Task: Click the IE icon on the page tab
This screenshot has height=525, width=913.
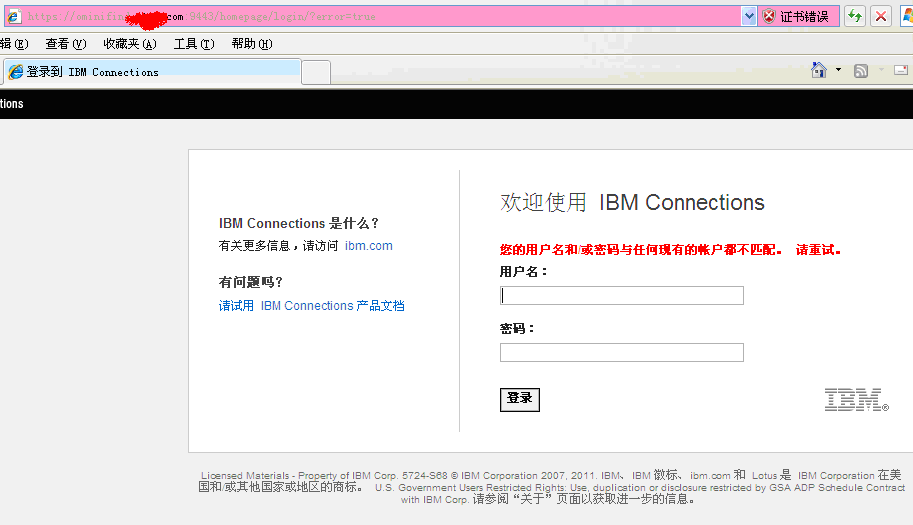Action: click(x=16, y=72)
